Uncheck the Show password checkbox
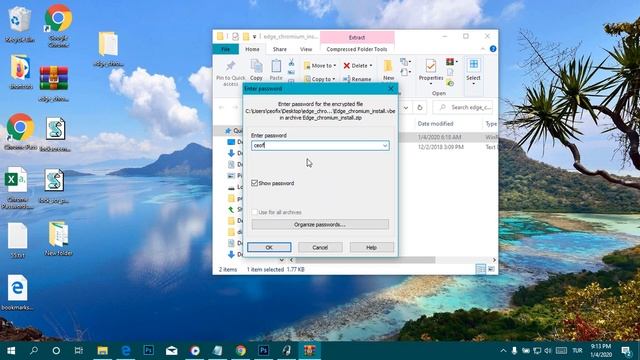640x360 pixels. tap(254, 183)
